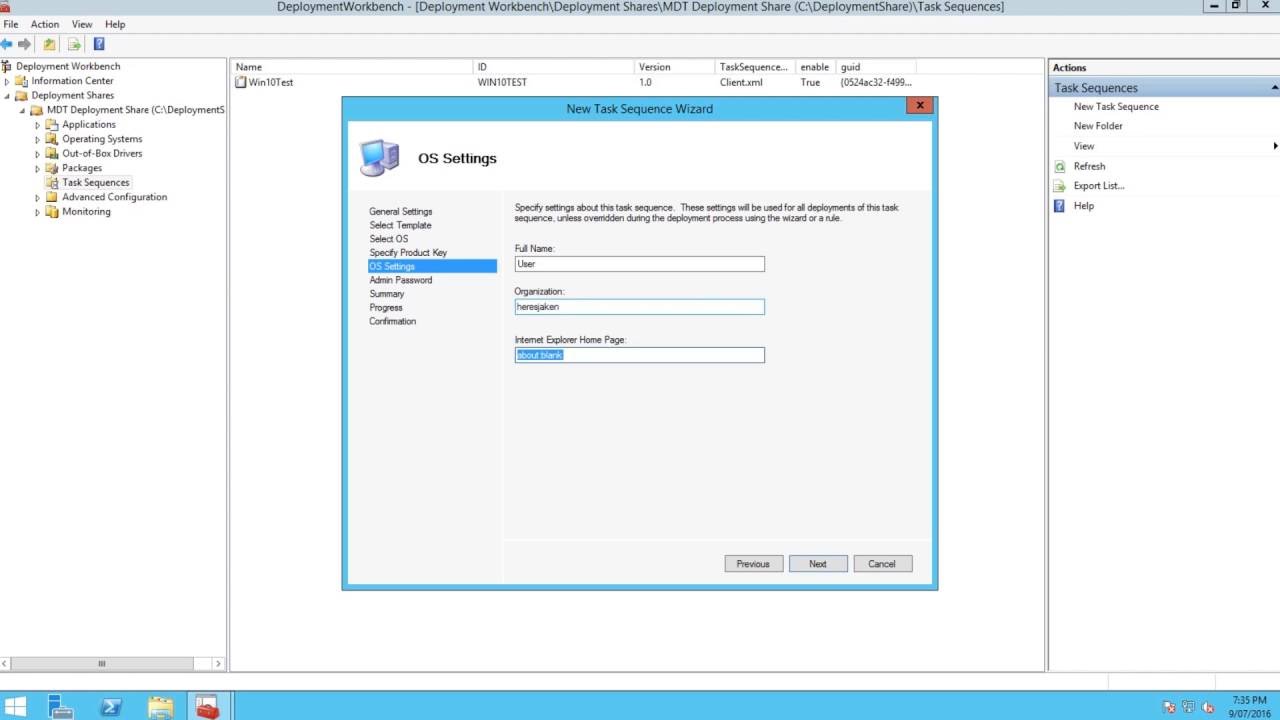
Task: Click the Up one level folder icon
Action: [49, 44]
